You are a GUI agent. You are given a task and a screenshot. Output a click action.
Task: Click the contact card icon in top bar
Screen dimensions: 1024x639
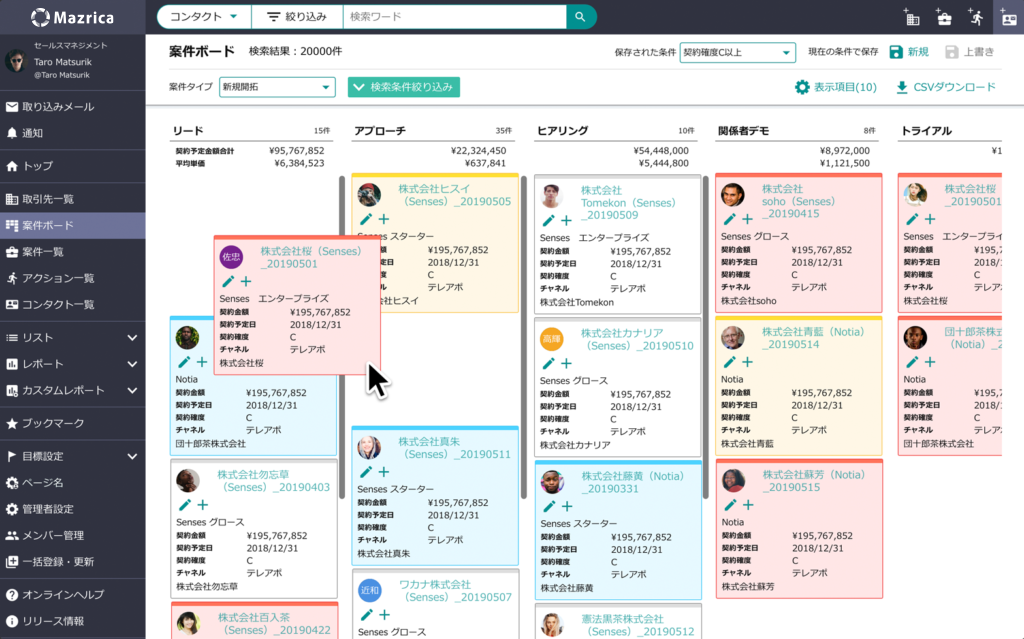tap(1008, 17)
